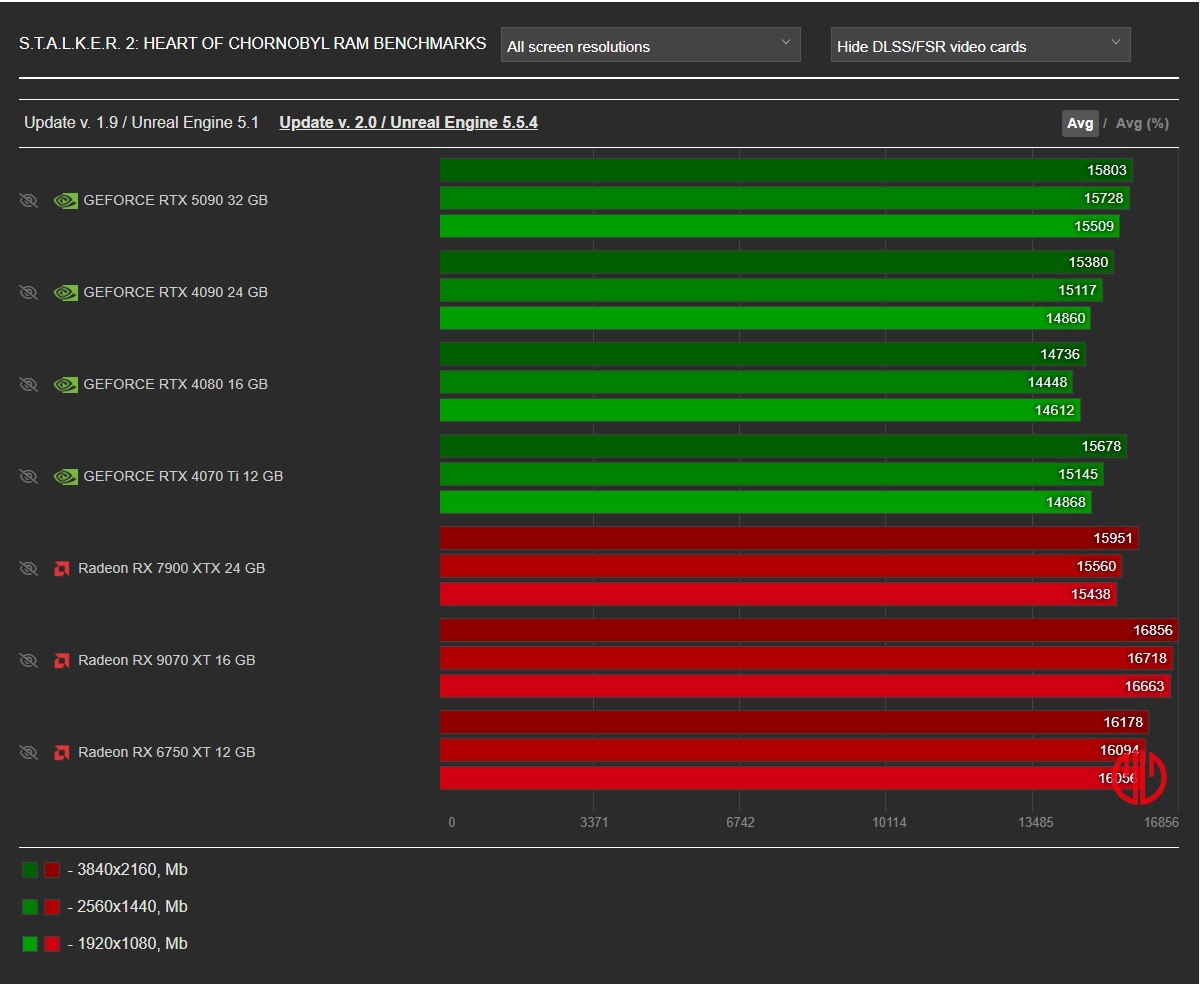This screenshot has width=1200, height=984.
Task: Click the red 2560x1440 legend swatch
Action: (52, 907)
